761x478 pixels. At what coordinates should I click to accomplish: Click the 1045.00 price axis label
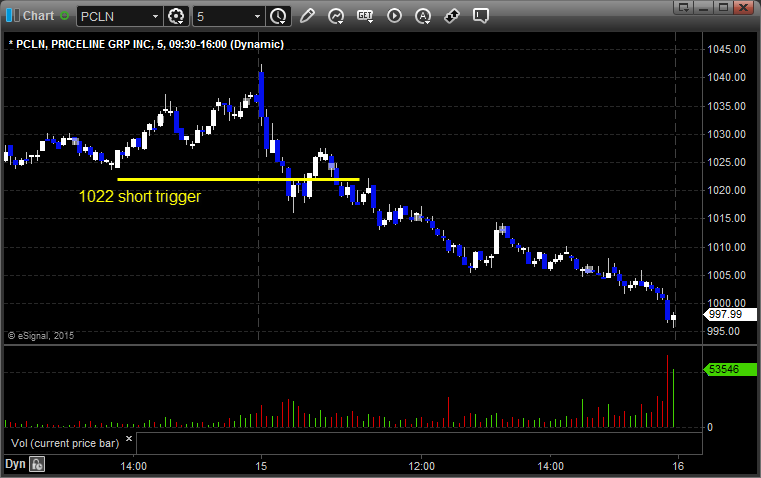[x=727, y=49]
